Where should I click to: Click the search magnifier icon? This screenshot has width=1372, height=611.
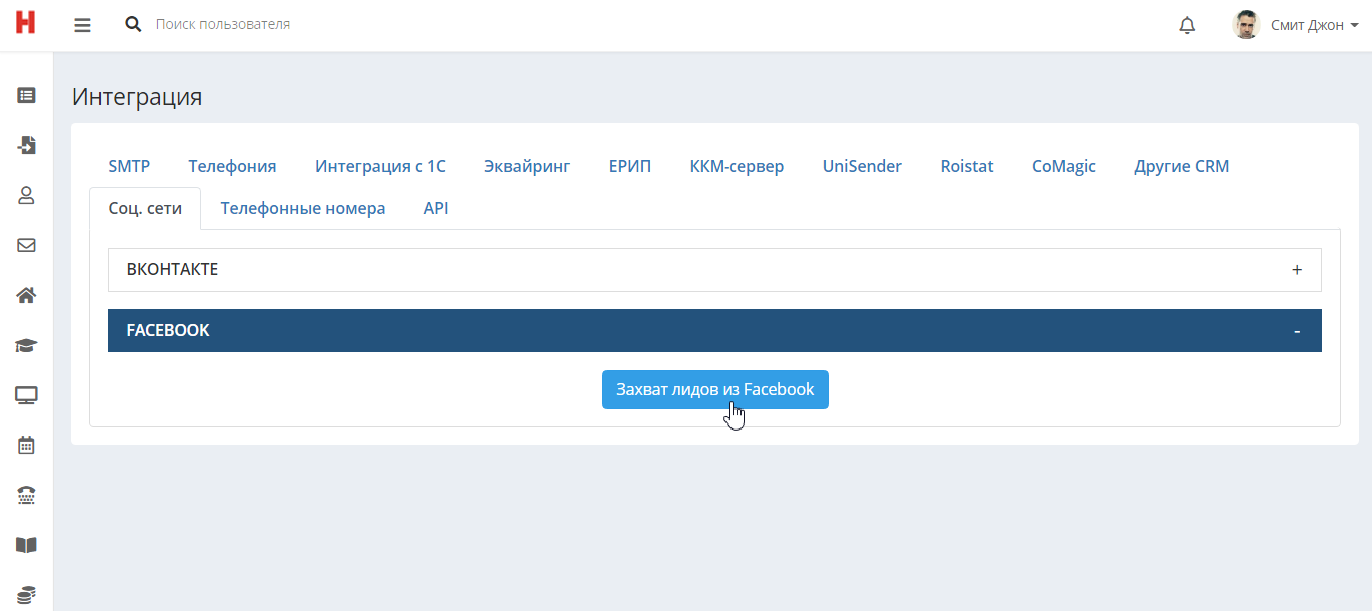point(133,24)
